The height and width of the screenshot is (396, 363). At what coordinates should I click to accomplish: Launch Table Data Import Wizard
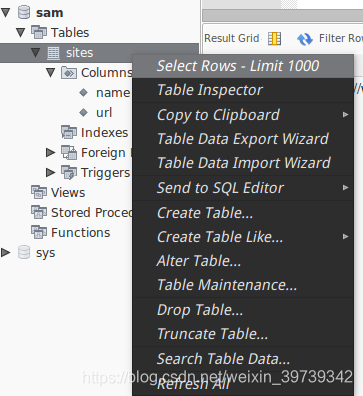[243, 163]
